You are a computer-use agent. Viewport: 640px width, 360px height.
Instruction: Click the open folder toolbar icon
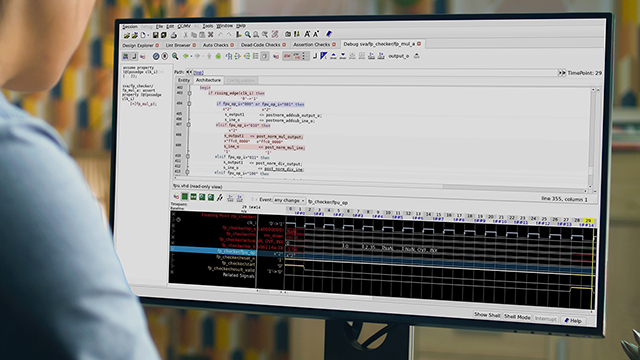click(127, 36)
